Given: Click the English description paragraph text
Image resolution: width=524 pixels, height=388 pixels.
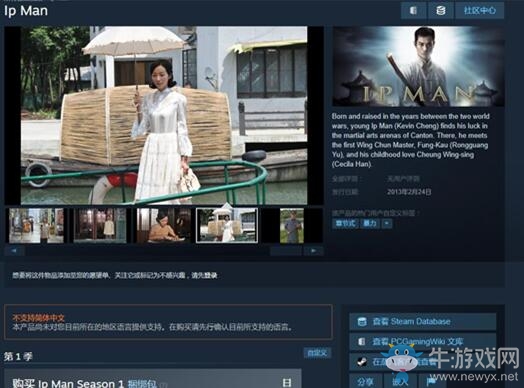Looking at the screenshot, I should click(x=411, y=140).
